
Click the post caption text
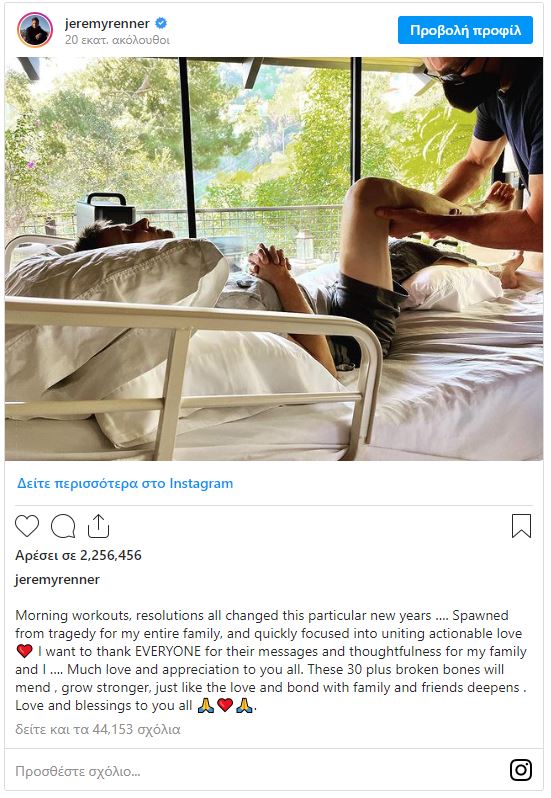(271, 660)
